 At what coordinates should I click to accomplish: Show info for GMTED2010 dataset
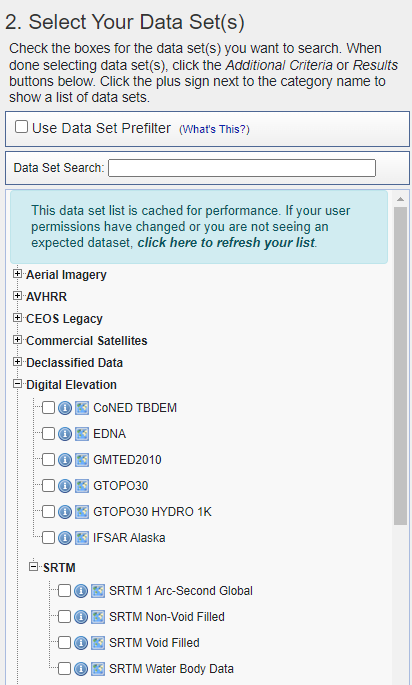coord(65,460)
